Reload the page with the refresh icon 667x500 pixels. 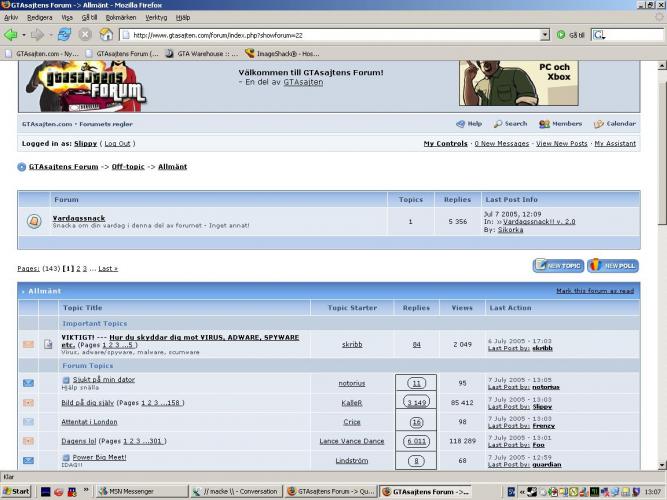click(65, 35)
